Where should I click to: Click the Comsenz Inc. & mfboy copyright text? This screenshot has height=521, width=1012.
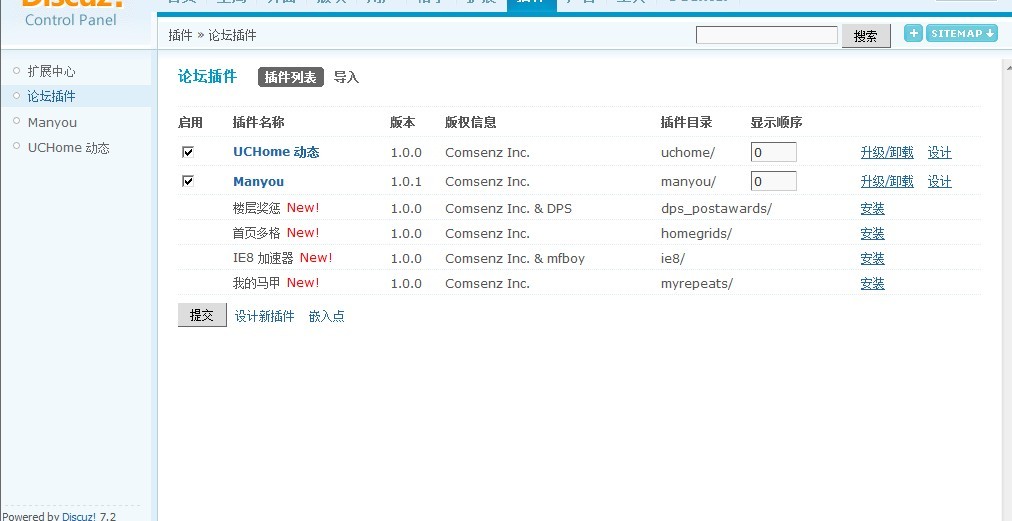tap(515, 258)
